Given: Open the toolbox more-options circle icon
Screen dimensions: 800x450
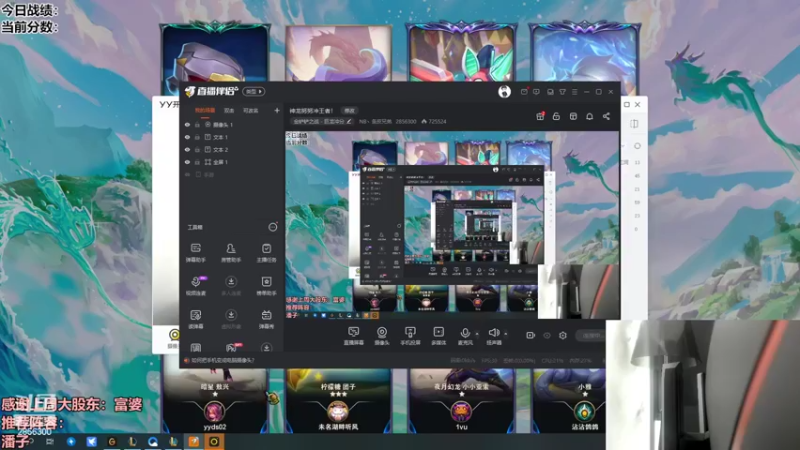Looking at the screenshot, I should (x=273, y=227).
